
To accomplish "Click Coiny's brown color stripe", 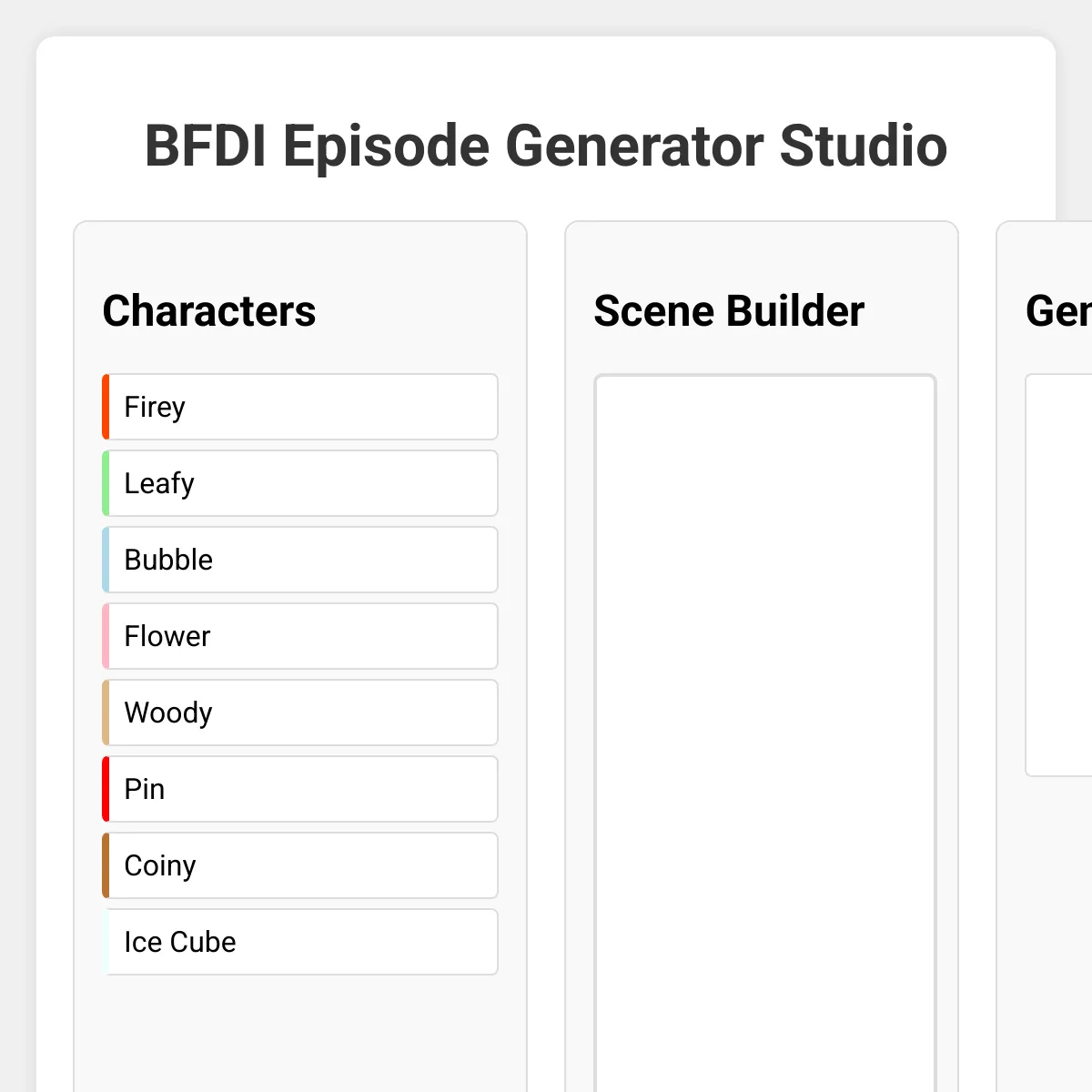I will [105, 865].
